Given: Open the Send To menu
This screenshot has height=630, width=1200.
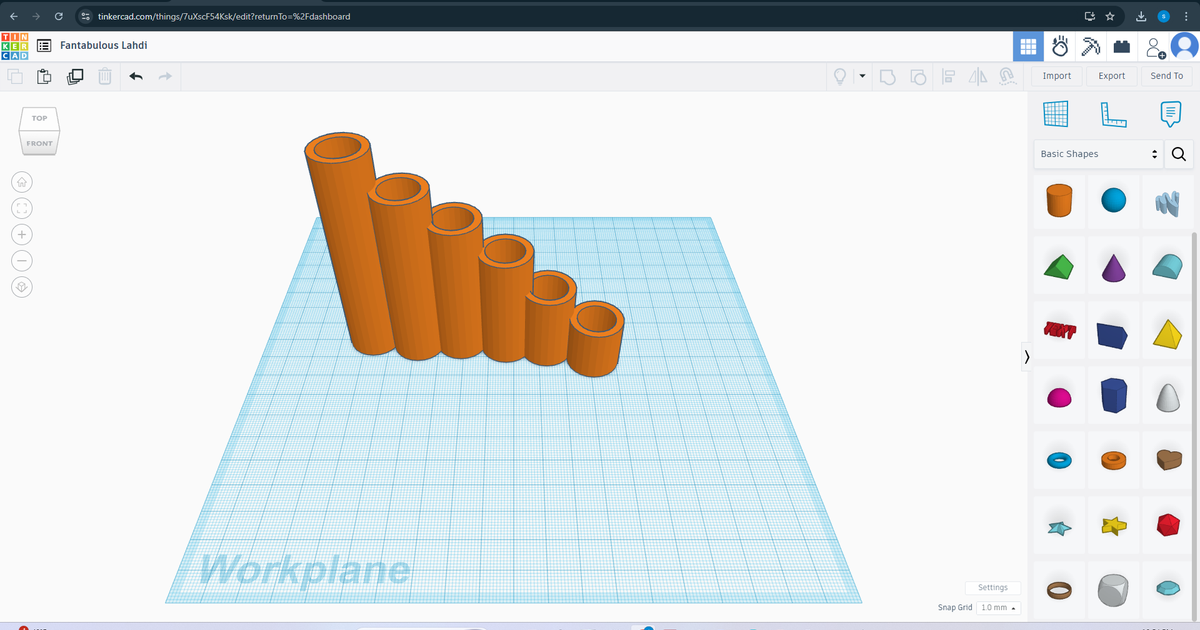Looking at the screenshot, I should [1166, 76].
